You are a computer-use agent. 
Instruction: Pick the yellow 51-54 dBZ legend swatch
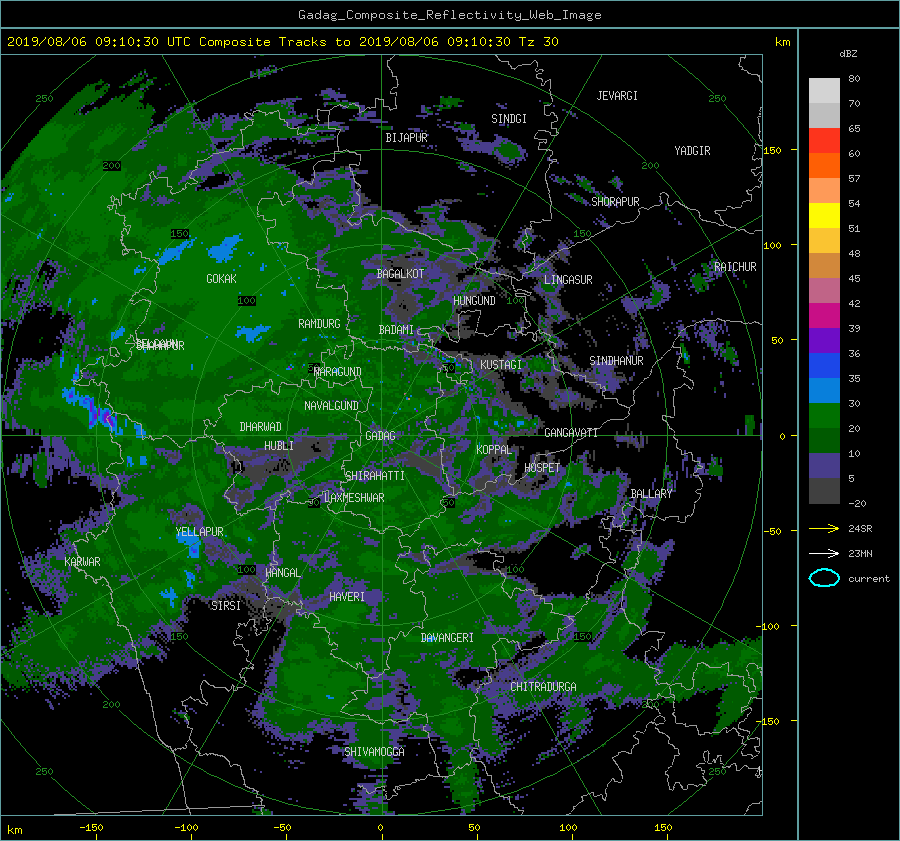point(824,216)
